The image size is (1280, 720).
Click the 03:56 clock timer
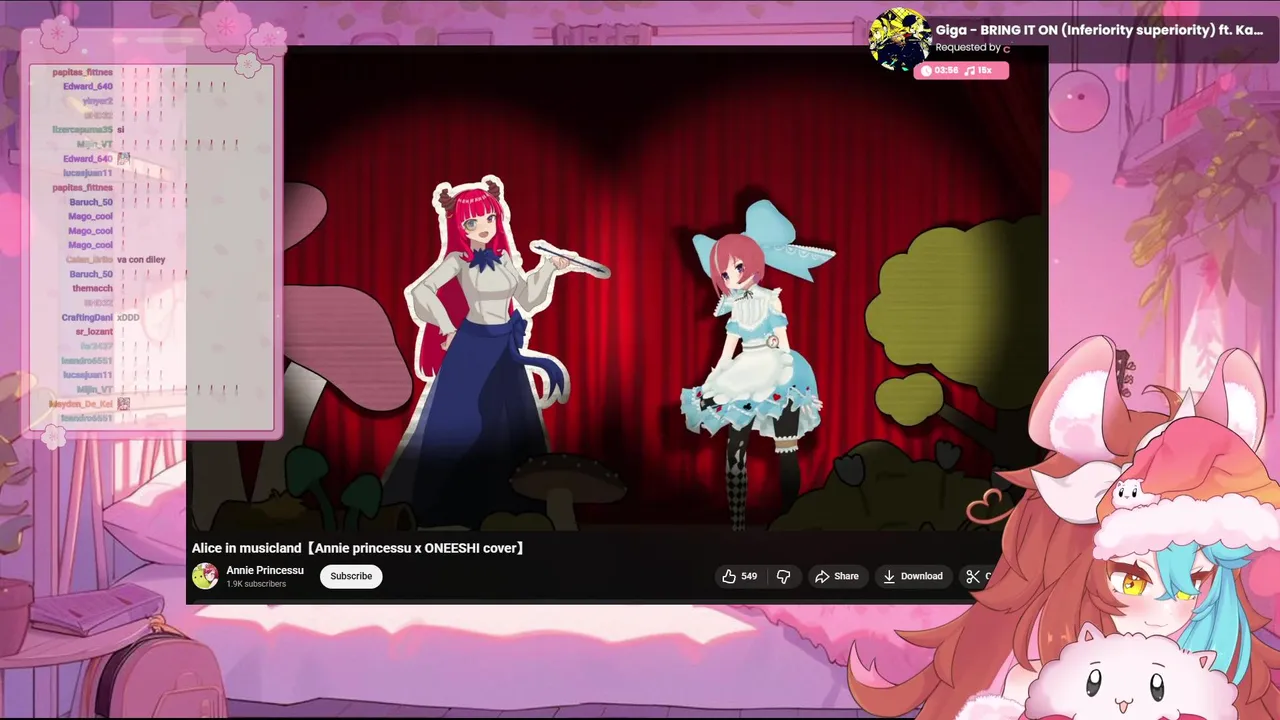point(939,70)
